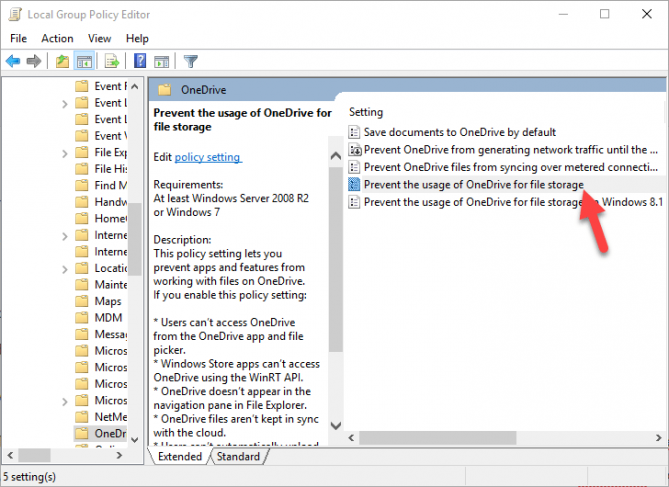Screen dimensions: 669x487
Task: Open the View menu
Action: coord(99,38)
